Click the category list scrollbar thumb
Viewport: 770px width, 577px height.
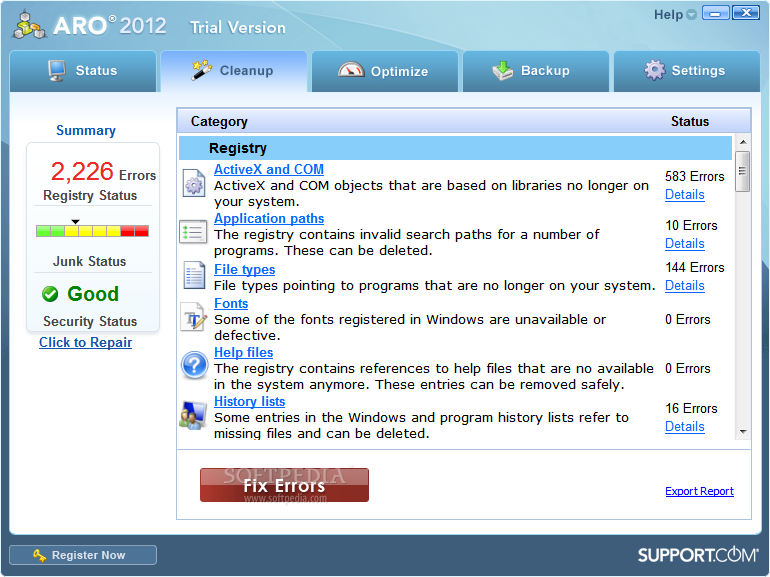pos(742,171)
